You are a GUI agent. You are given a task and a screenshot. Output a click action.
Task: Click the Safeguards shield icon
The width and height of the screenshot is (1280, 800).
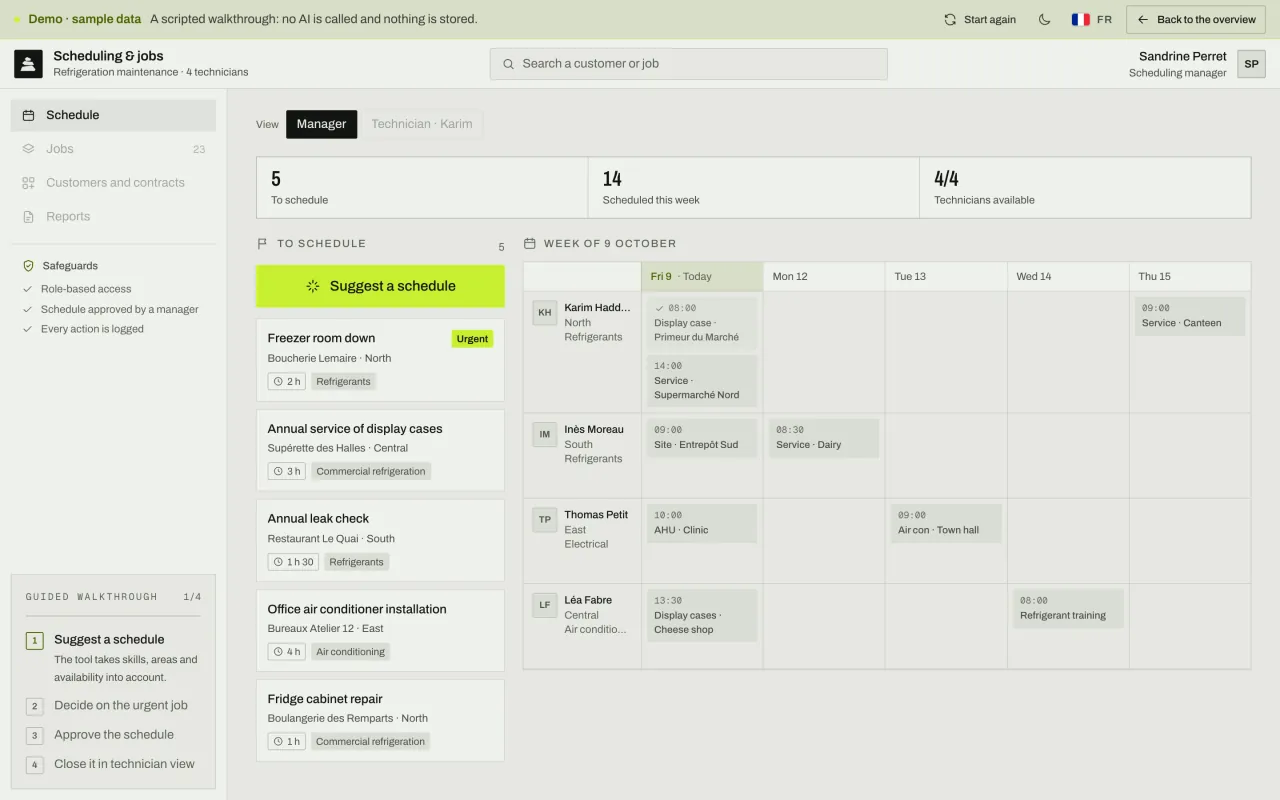pos(28,266)
